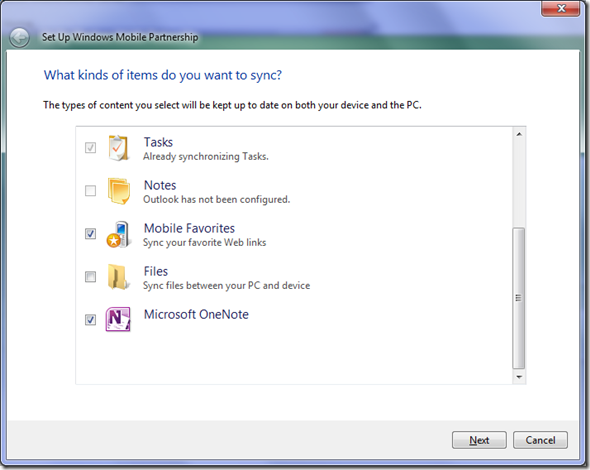The image size is (590, 470).
Task: Click the Notes sticky-note icon
Action: (x=119, y=191)
